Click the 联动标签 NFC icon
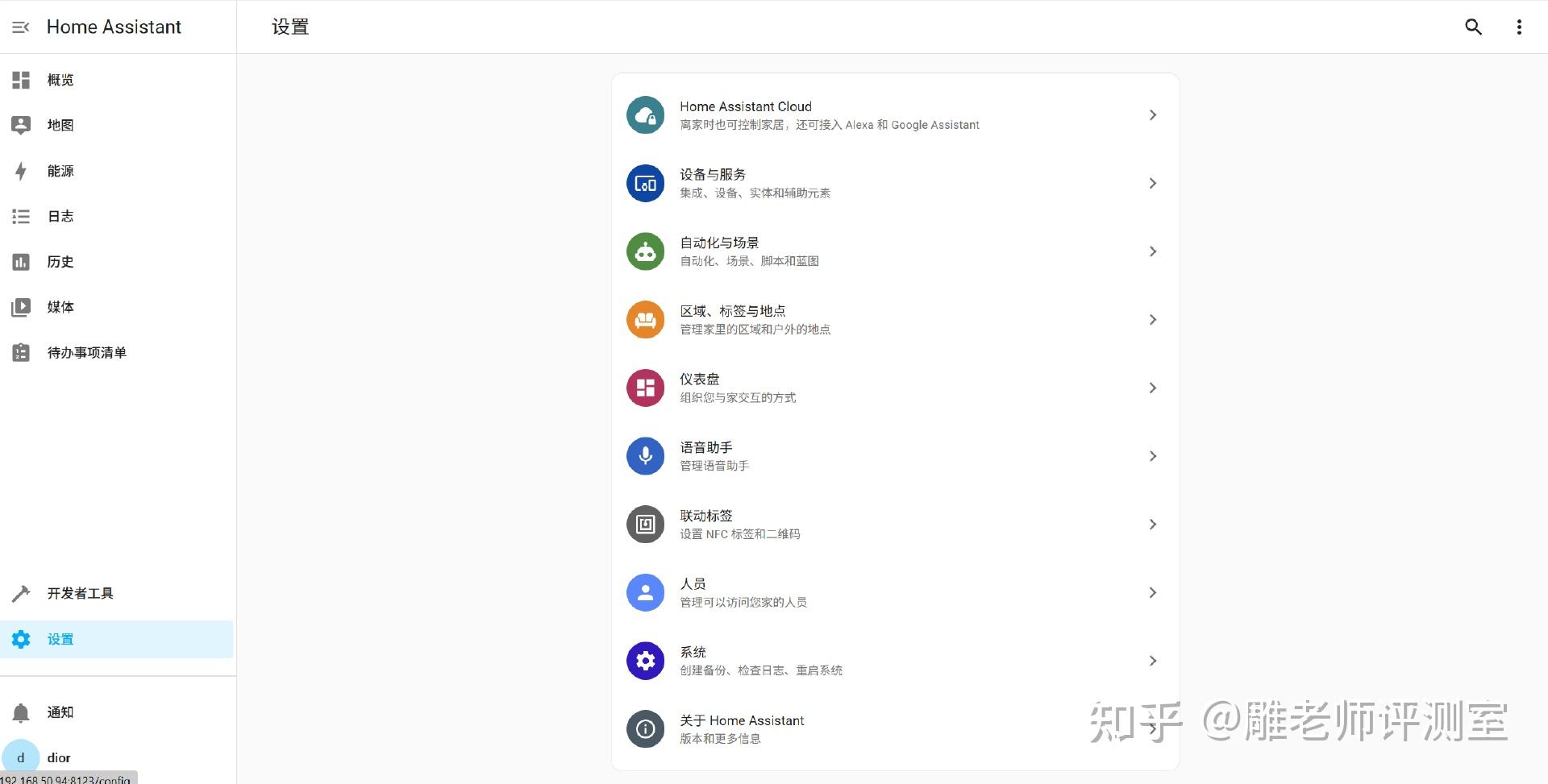Image resolution: width=1548 pixels, height=784 pixels. [x=645, y=525]
